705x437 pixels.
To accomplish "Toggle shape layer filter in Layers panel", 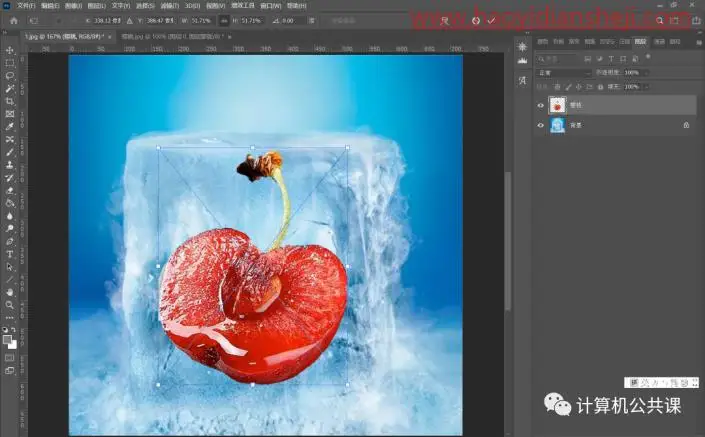I will (x=623, y=59).
